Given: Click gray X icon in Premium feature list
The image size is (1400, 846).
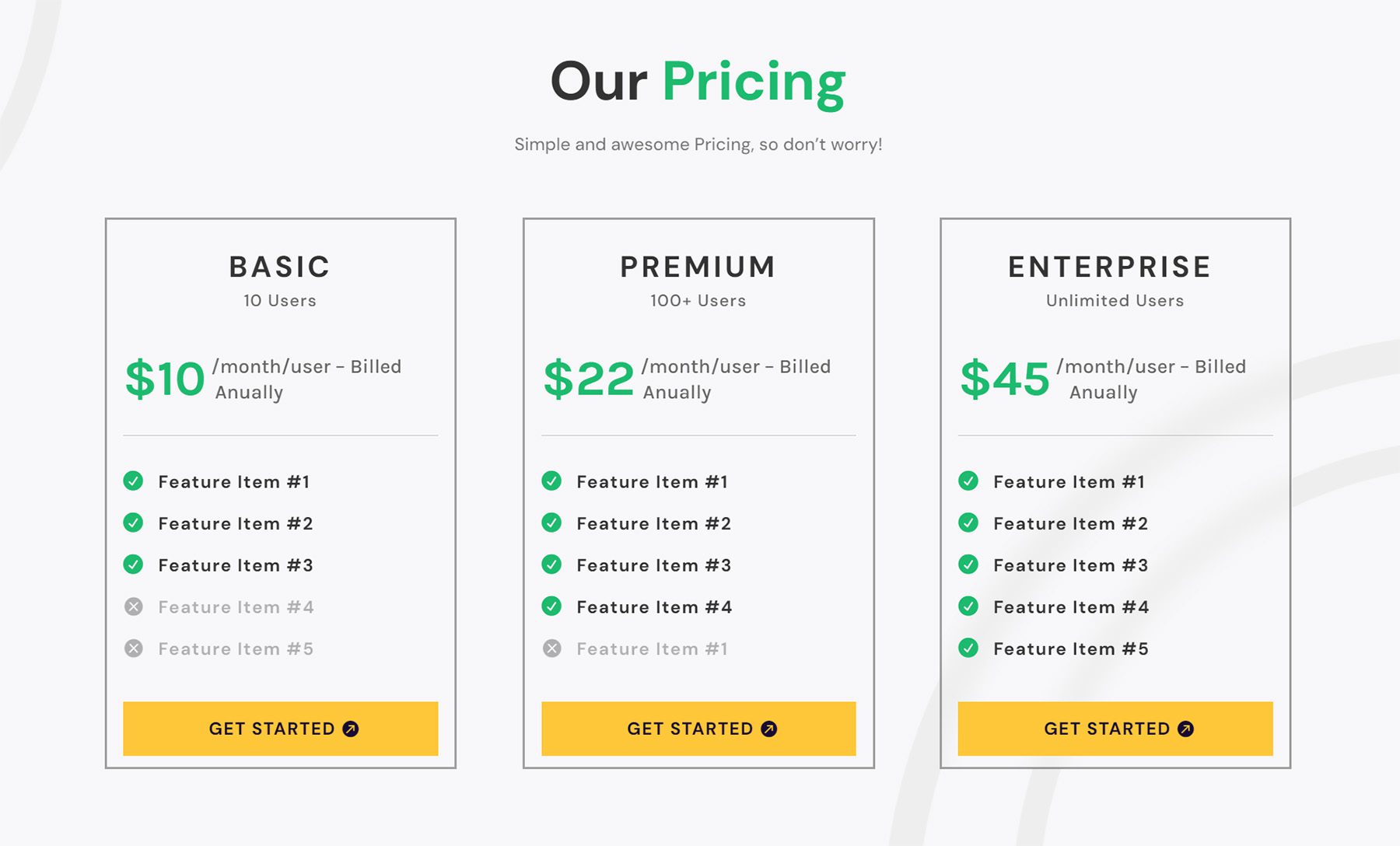Looking at the screenshot, I should click(x=551, y=648).
